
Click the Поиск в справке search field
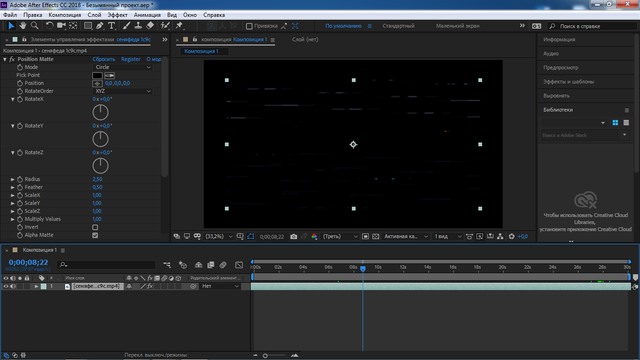[x=592, y=26]
